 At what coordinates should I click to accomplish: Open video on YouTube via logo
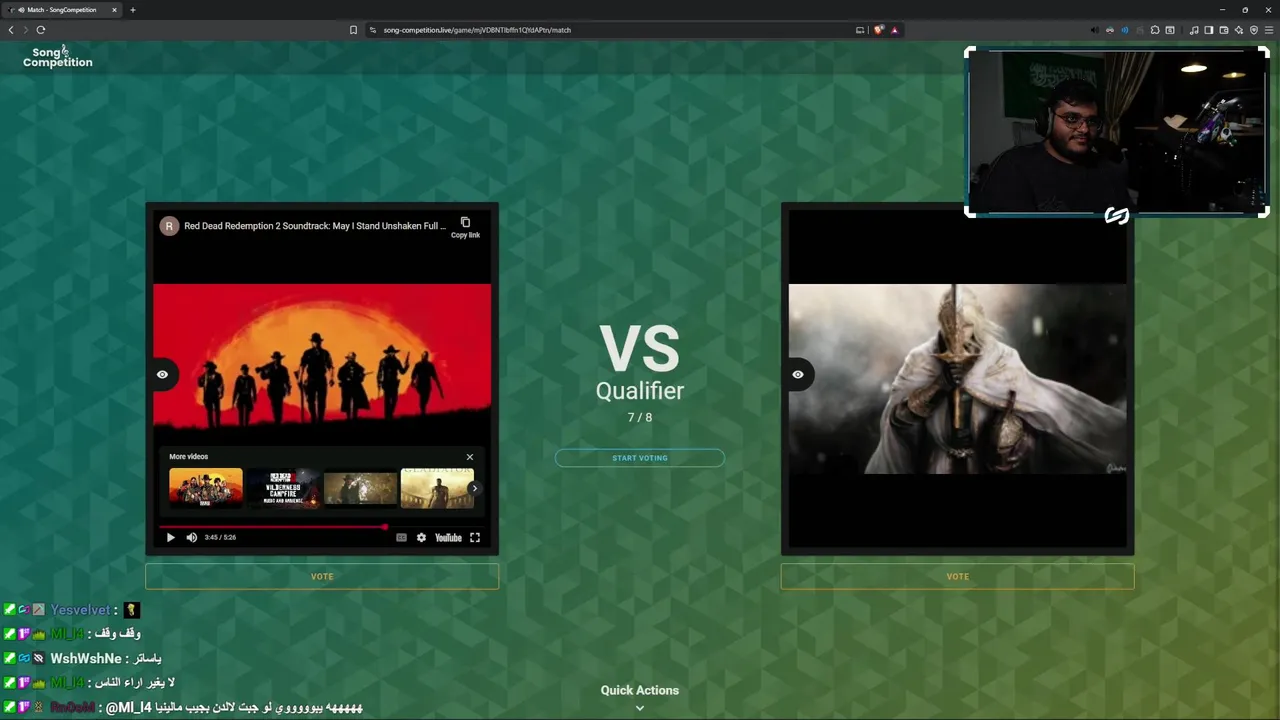pos(448,538)
